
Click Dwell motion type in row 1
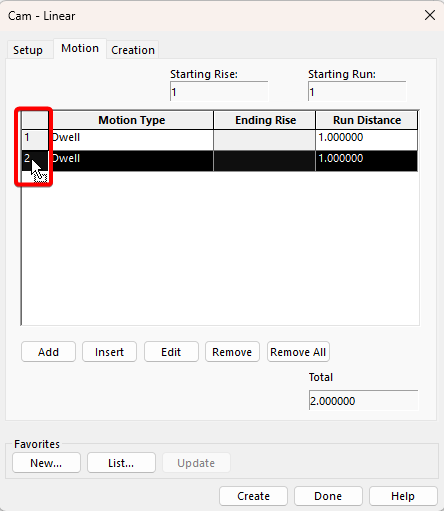(131, 140)
